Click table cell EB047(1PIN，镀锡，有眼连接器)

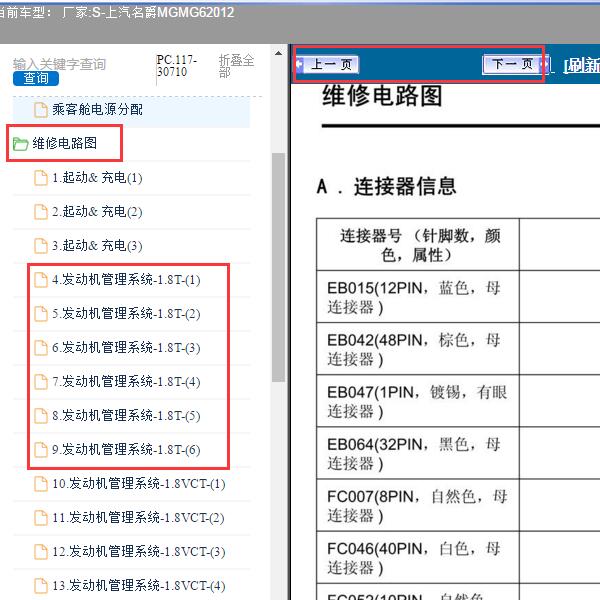point(417,401)
